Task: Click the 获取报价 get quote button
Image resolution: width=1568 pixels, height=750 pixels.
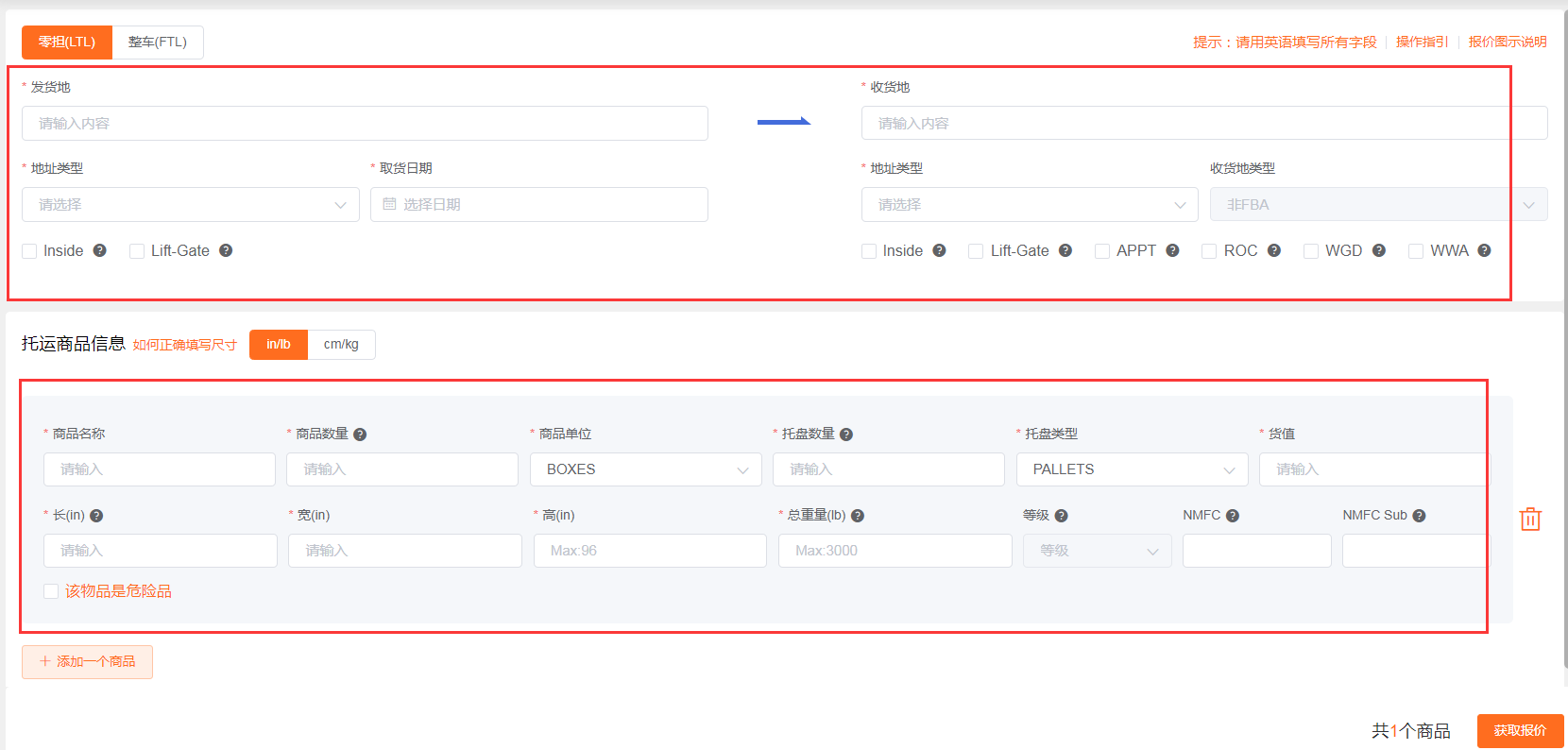Action: tap(1519, 730)
